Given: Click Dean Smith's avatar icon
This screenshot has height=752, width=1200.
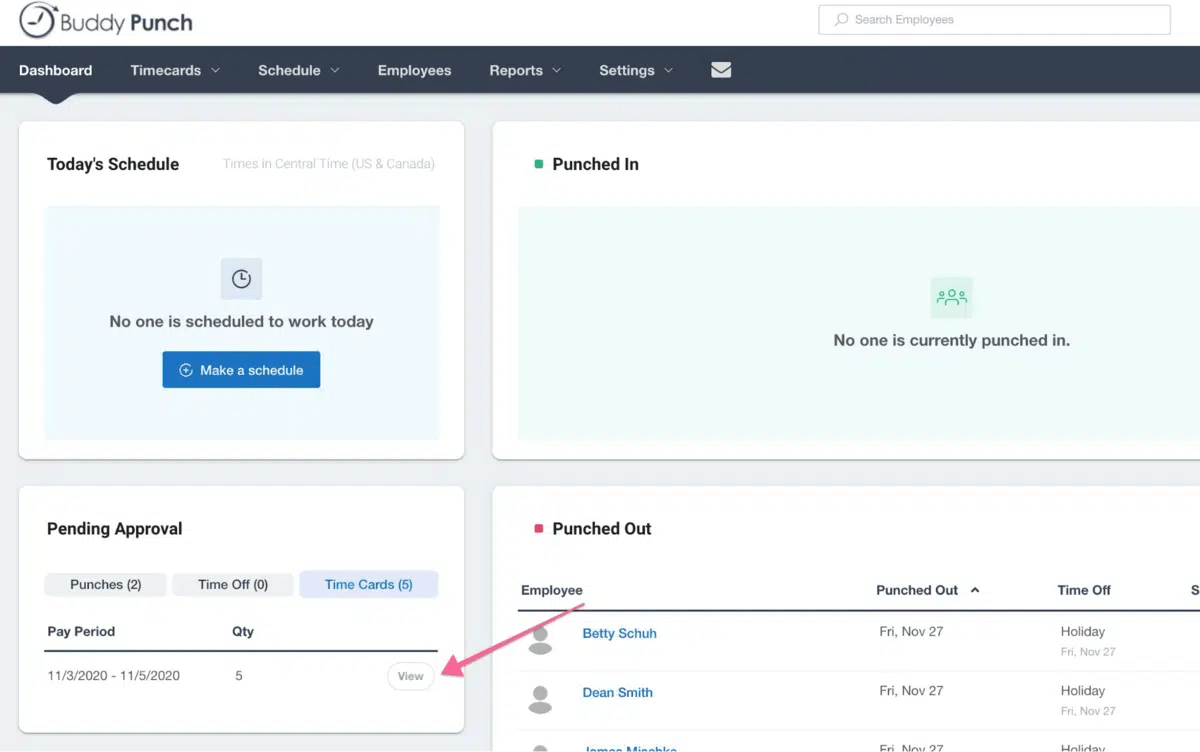Looking at the screenshot, I should pyautogui.click(x=540, y=698).
